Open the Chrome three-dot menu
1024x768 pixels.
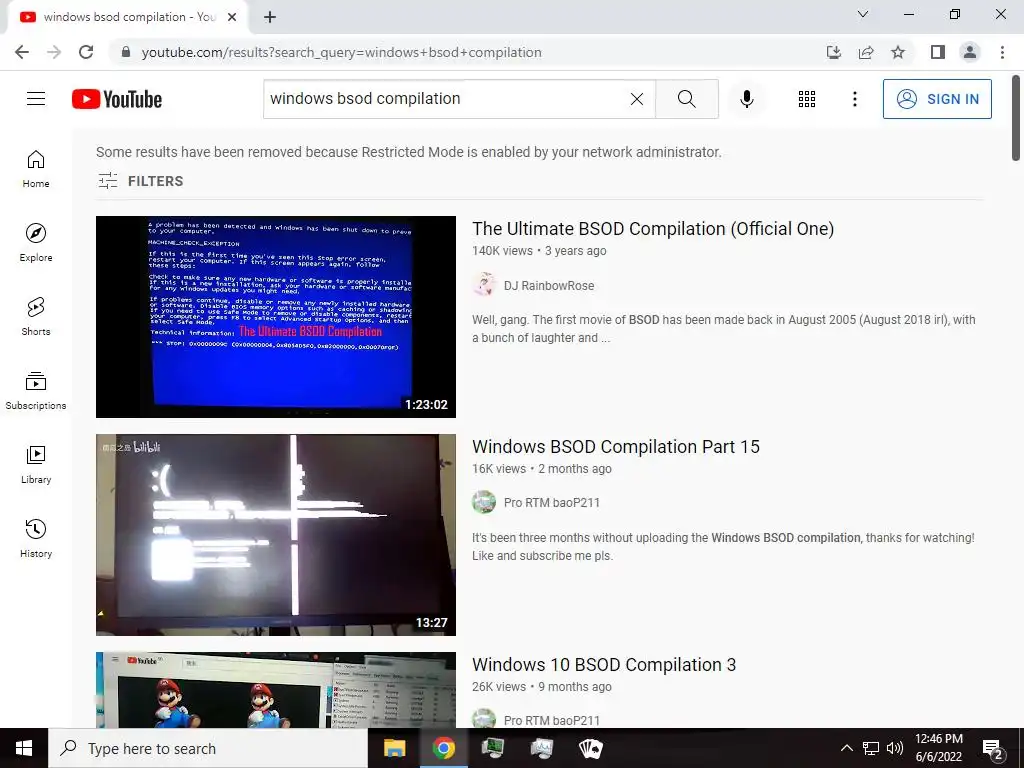pyautogui.click(x=1002, y=52)
